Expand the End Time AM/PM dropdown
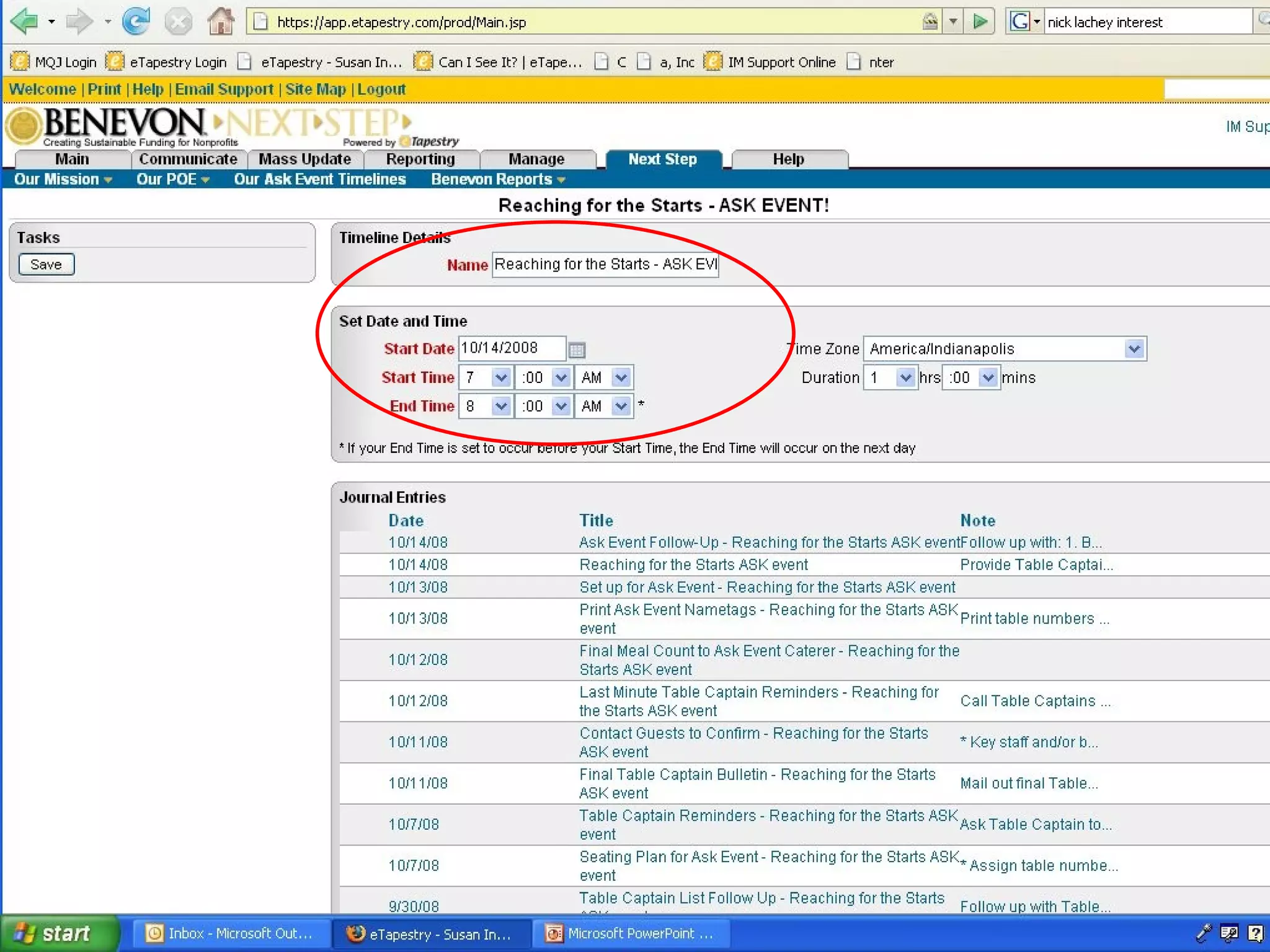1270x952 pixels. point(621,406)
